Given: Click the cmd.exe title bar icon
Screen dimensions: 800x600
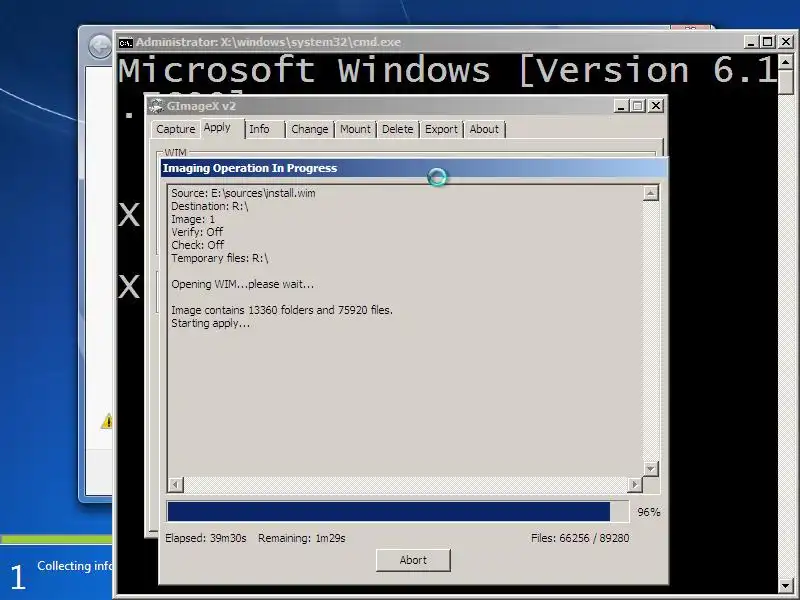Looking at the screenshot, I should click(x=126, y=43).
